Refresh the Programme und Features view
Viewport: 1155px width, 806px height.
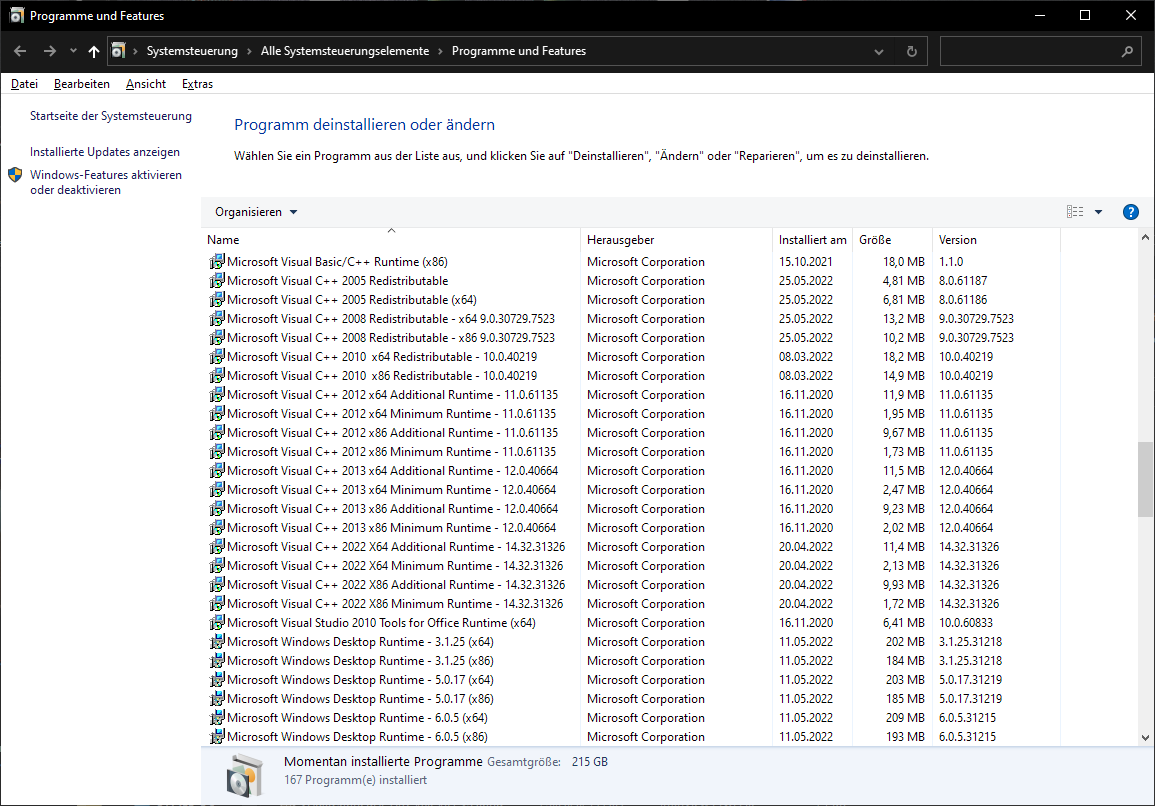(911, 52)
